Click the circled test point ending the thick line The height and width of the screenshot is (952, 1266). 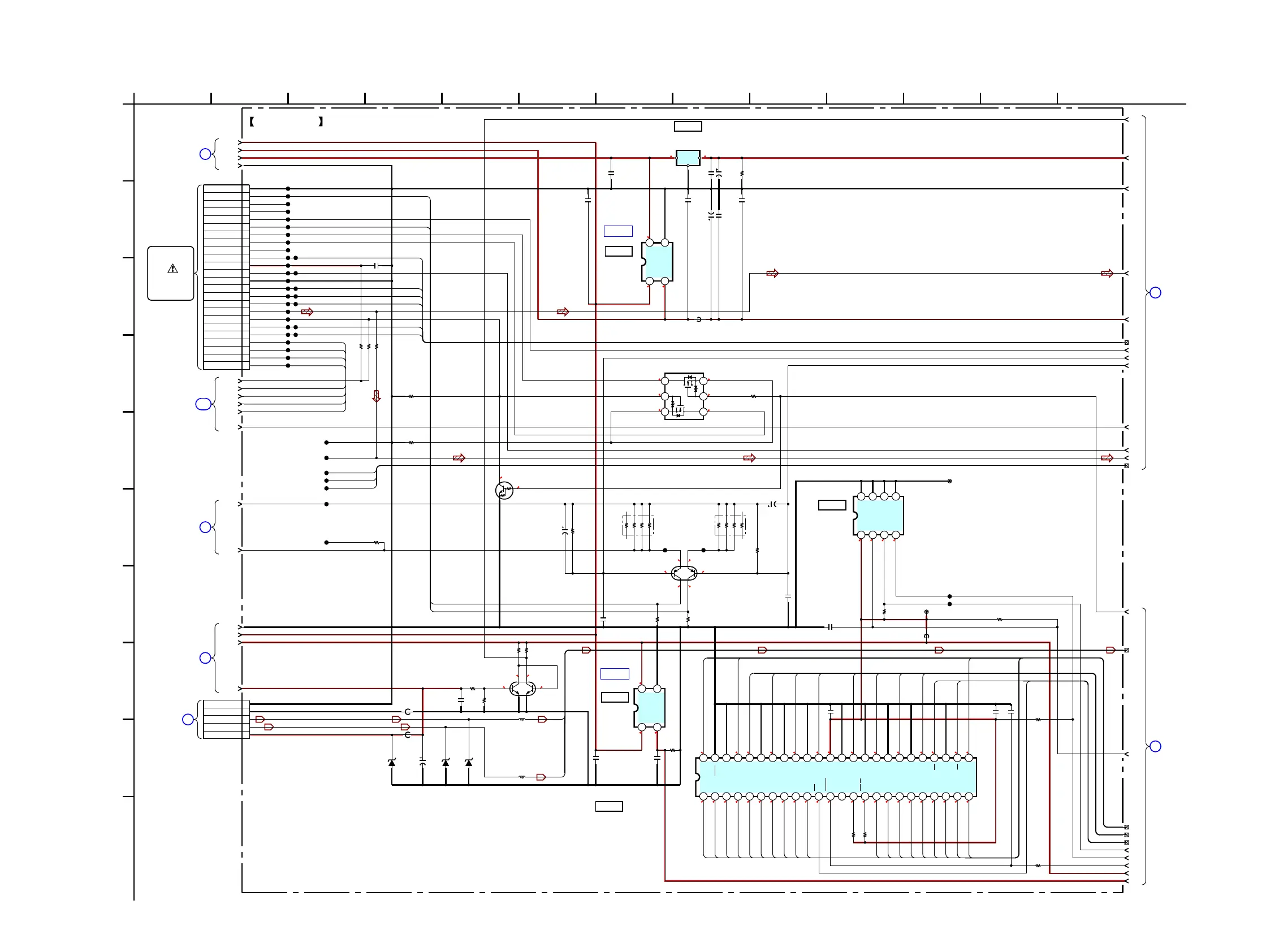(949, 481)
